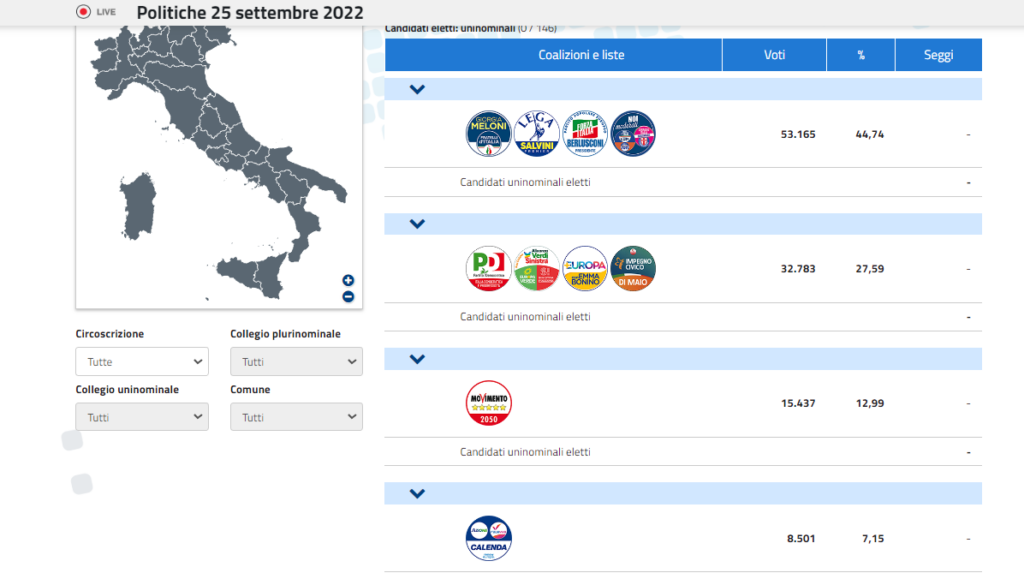Screen dimensions: 1024x573
Task: Click the 'Comune' label
Action: 250,389
